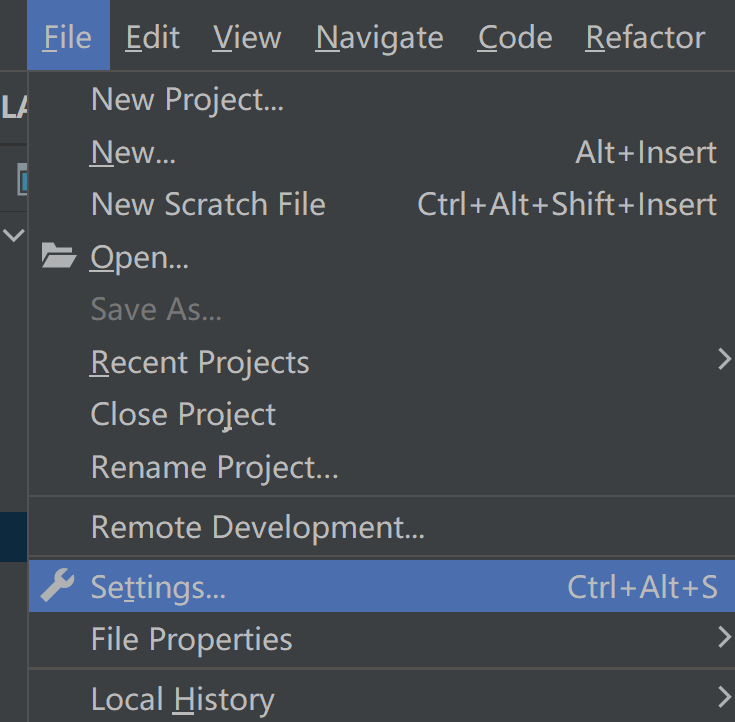Select the Settings... text label

(x=158, y=587)
